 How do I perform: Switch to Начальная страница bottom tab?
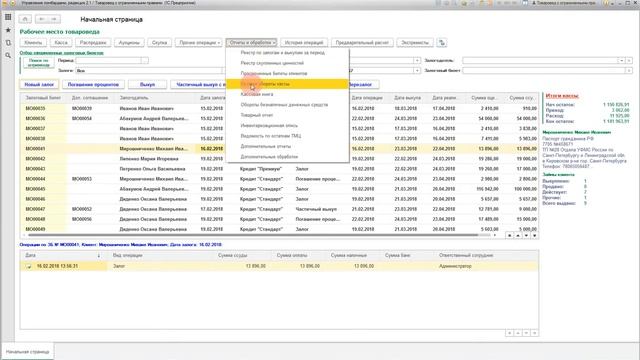28,351
